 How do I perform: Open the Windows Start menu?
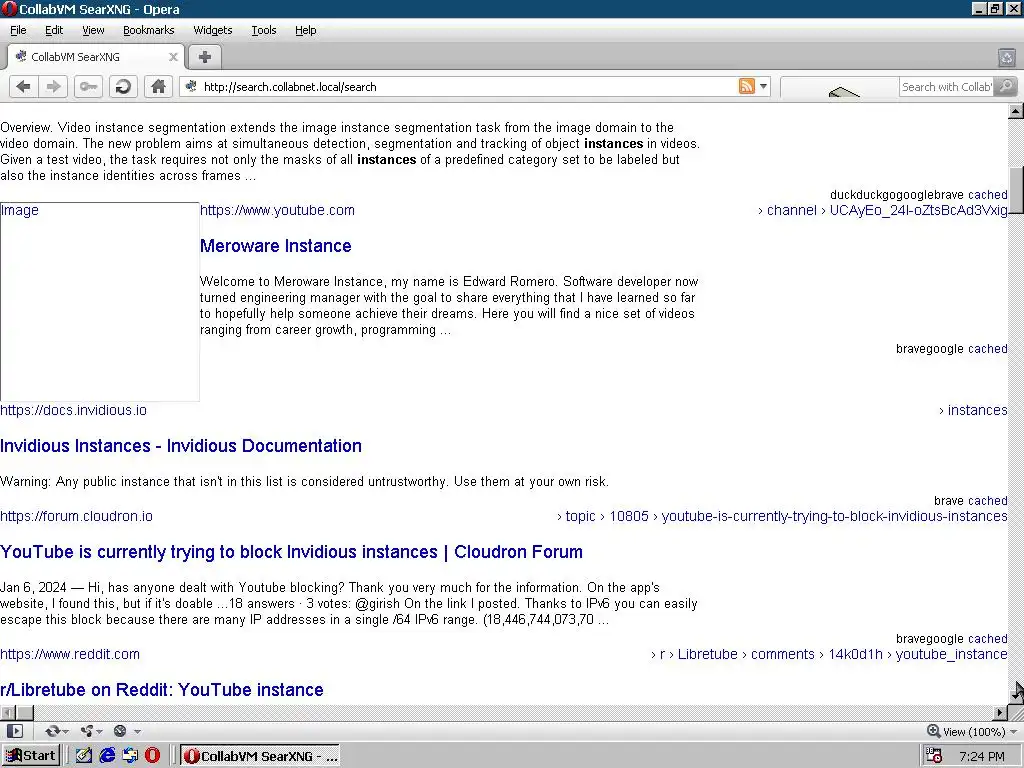pyautogui.click(x=31, y=756)
